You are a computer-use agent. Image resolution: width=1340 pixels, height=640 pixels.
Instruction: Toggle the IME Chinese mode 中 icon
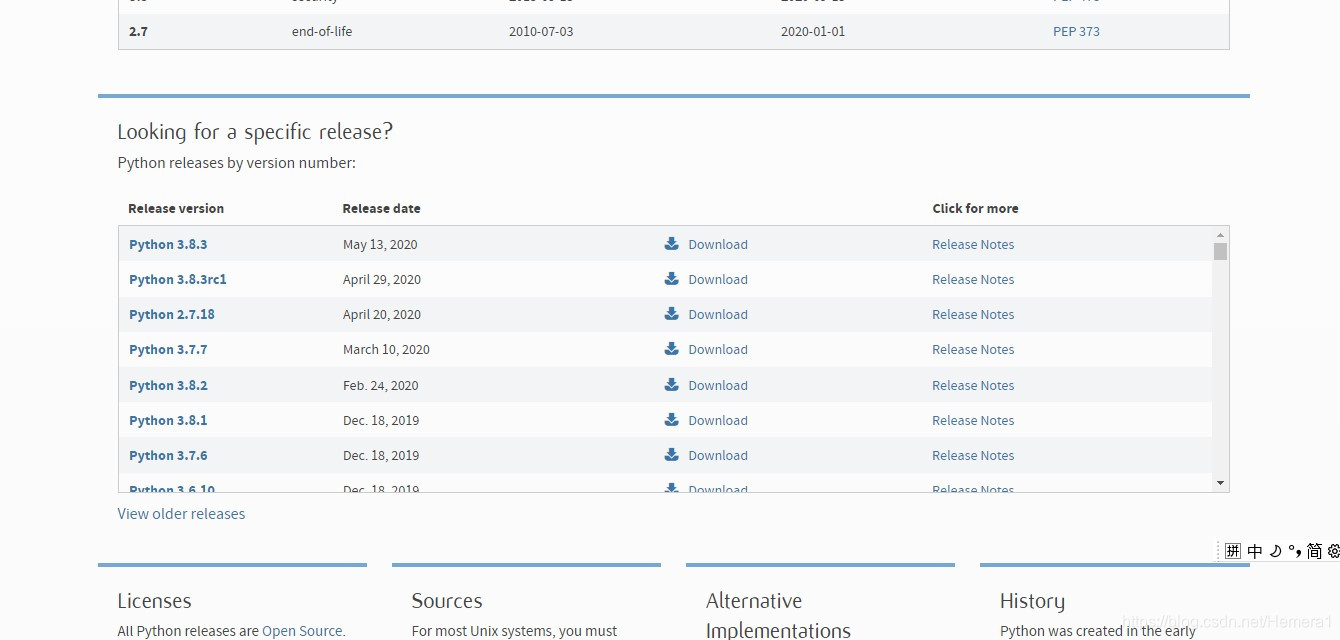coord(1255,551)
